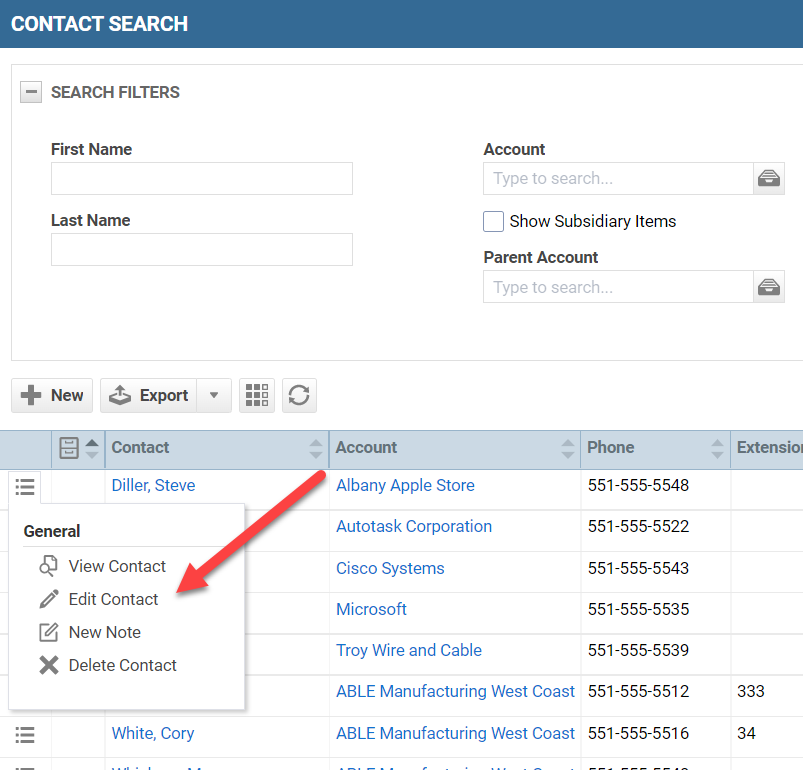Open ABLE Manufacturing West Coast link in White, Cory row
803x770 pixels.
[455, 733]
